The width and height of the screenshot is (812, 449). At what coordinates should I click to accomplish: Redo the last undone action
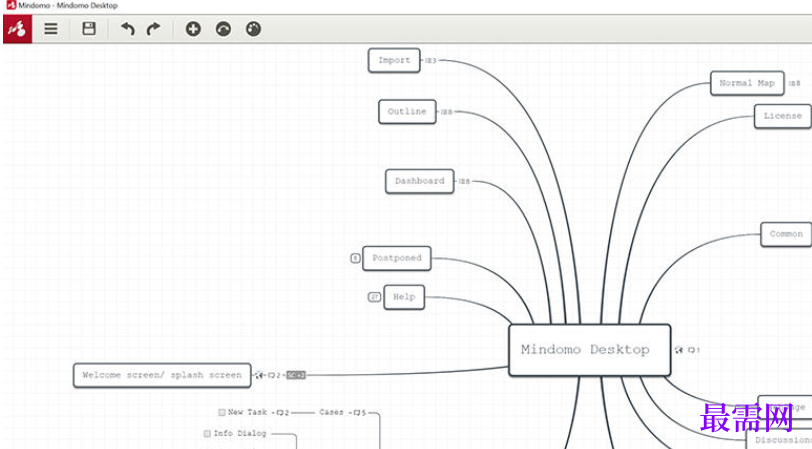[153, 28]
